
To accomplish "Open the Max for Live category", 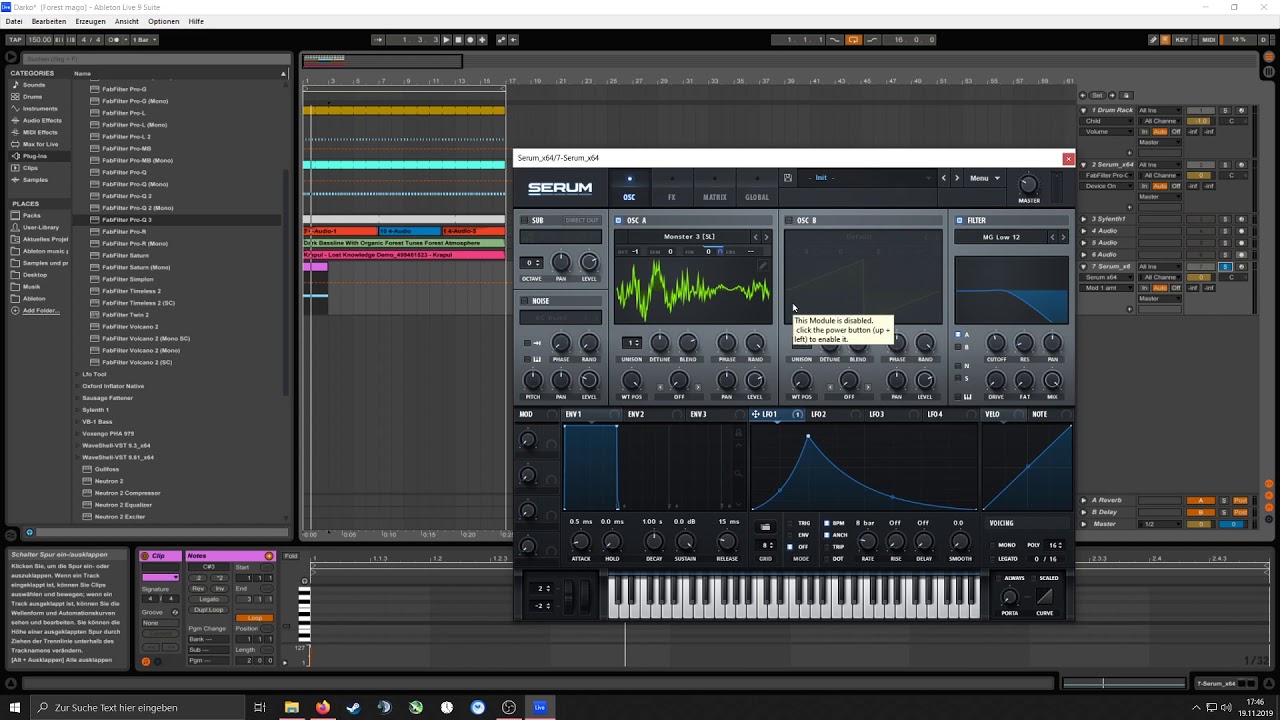I will pos(40,144).
